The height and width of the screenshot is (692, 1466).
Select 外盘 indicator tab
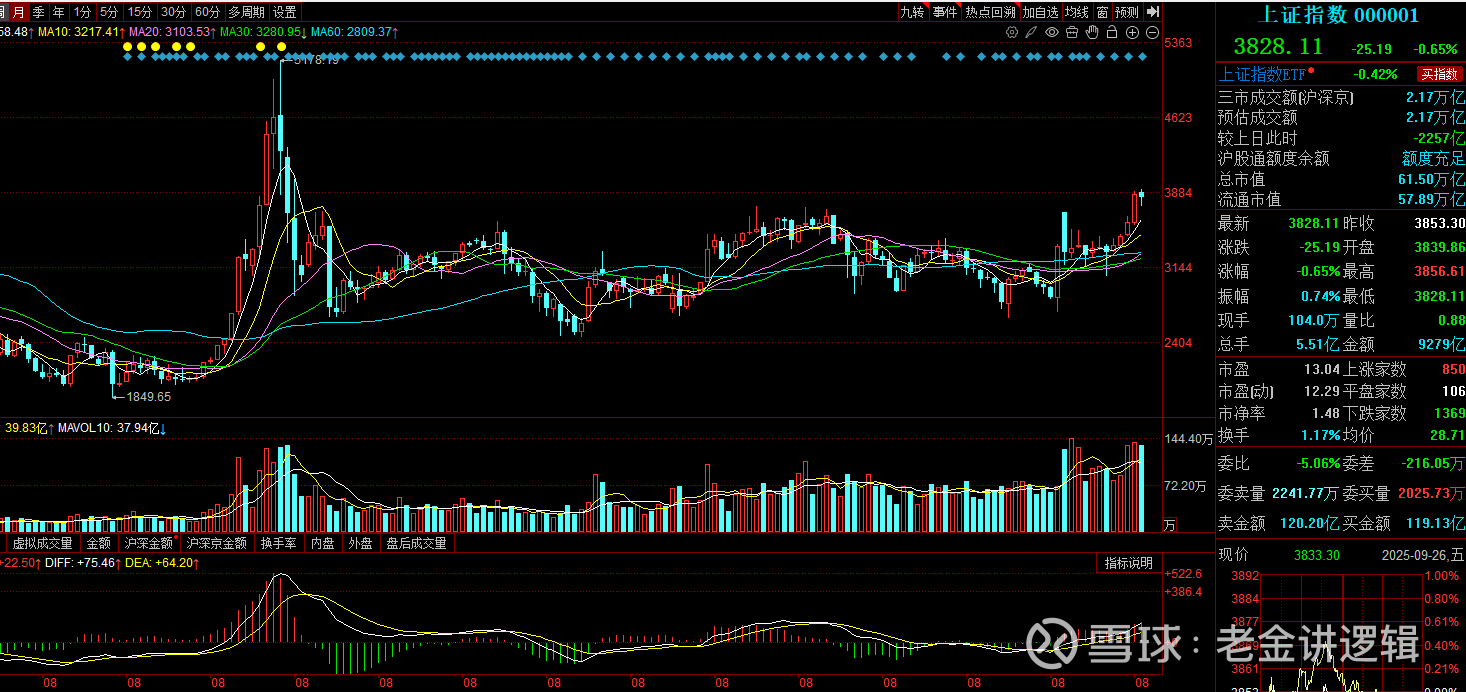pyautogui.click(x=360, y=543)
